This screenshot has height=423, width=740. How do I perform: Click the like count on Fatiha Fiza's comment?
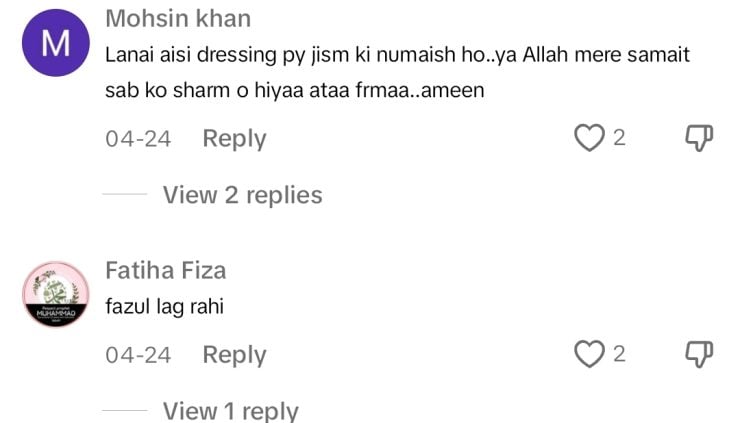pyautogui.click(x=619, y=354)
